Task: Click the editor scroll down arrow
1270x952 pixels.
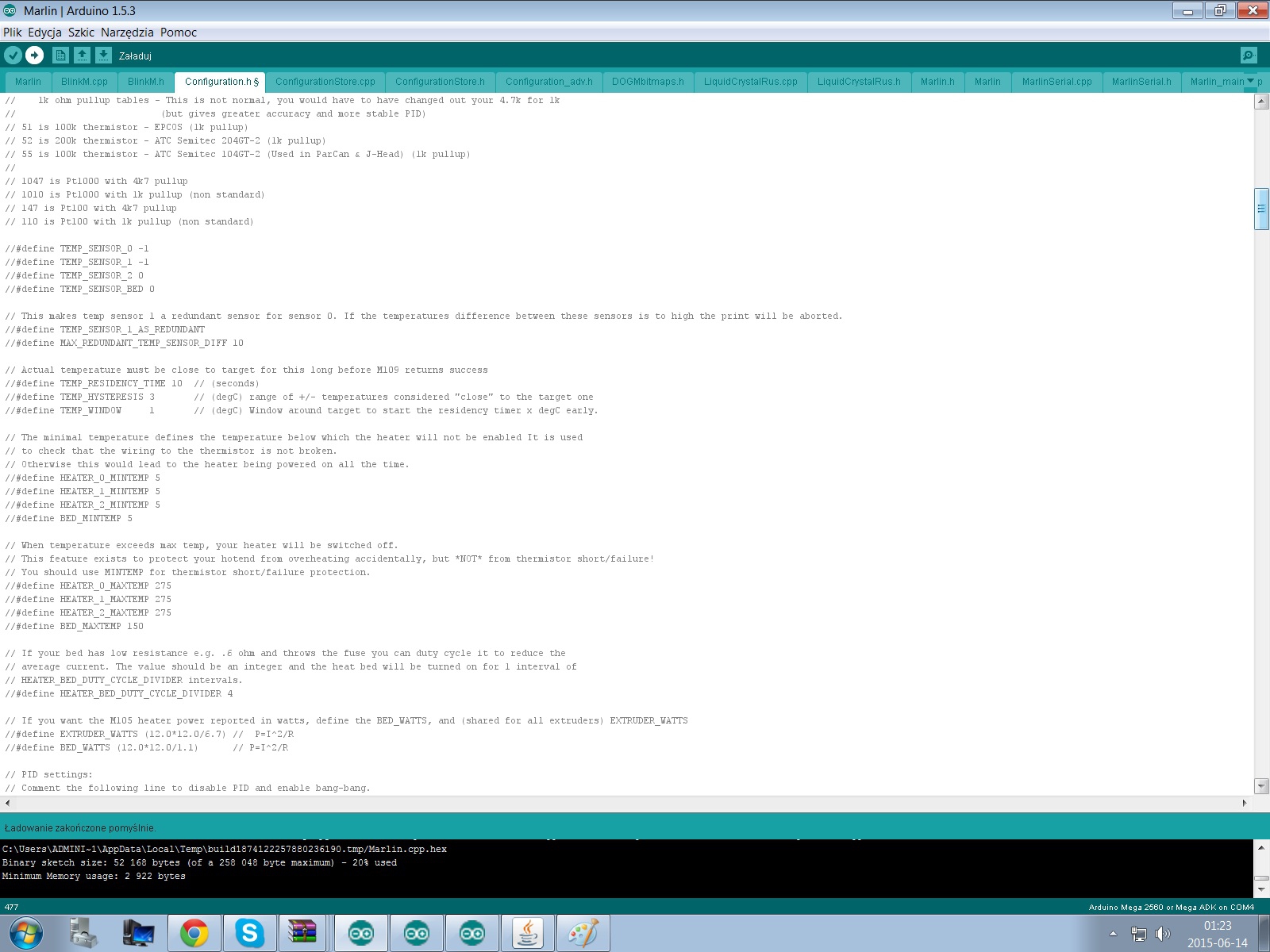Action: click(1261, 786)
